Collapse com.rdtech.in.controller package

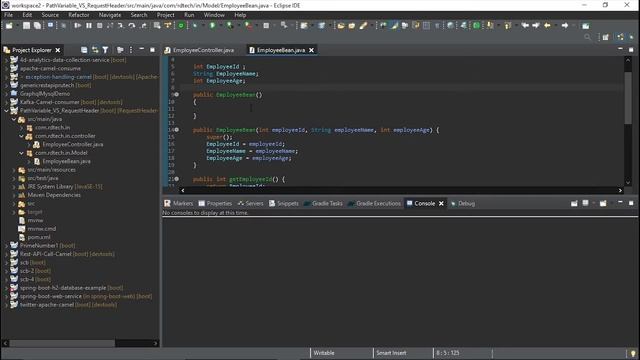(x=22, y=136)
